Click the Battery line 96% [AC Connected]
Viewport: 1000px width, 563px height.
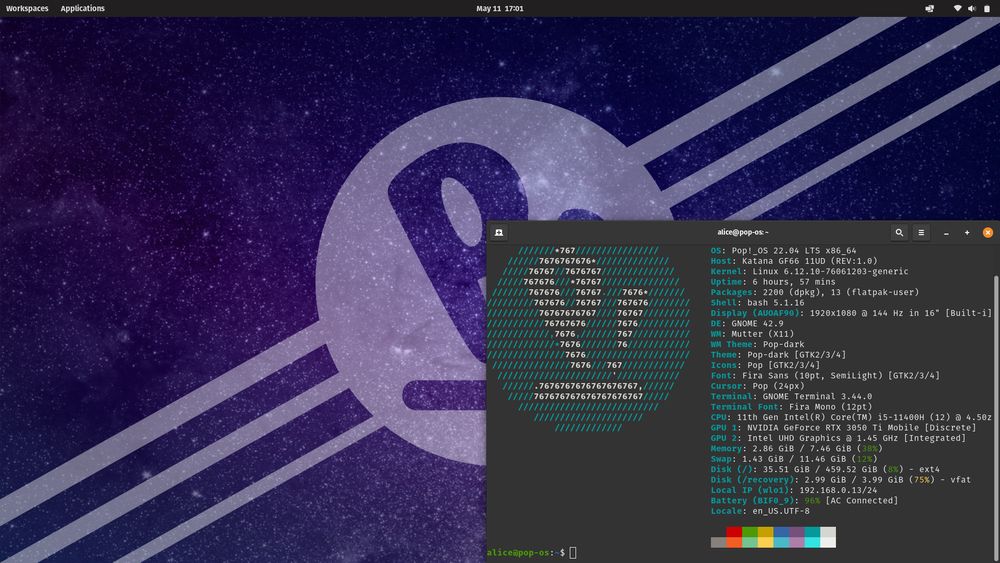coord(804,501)
